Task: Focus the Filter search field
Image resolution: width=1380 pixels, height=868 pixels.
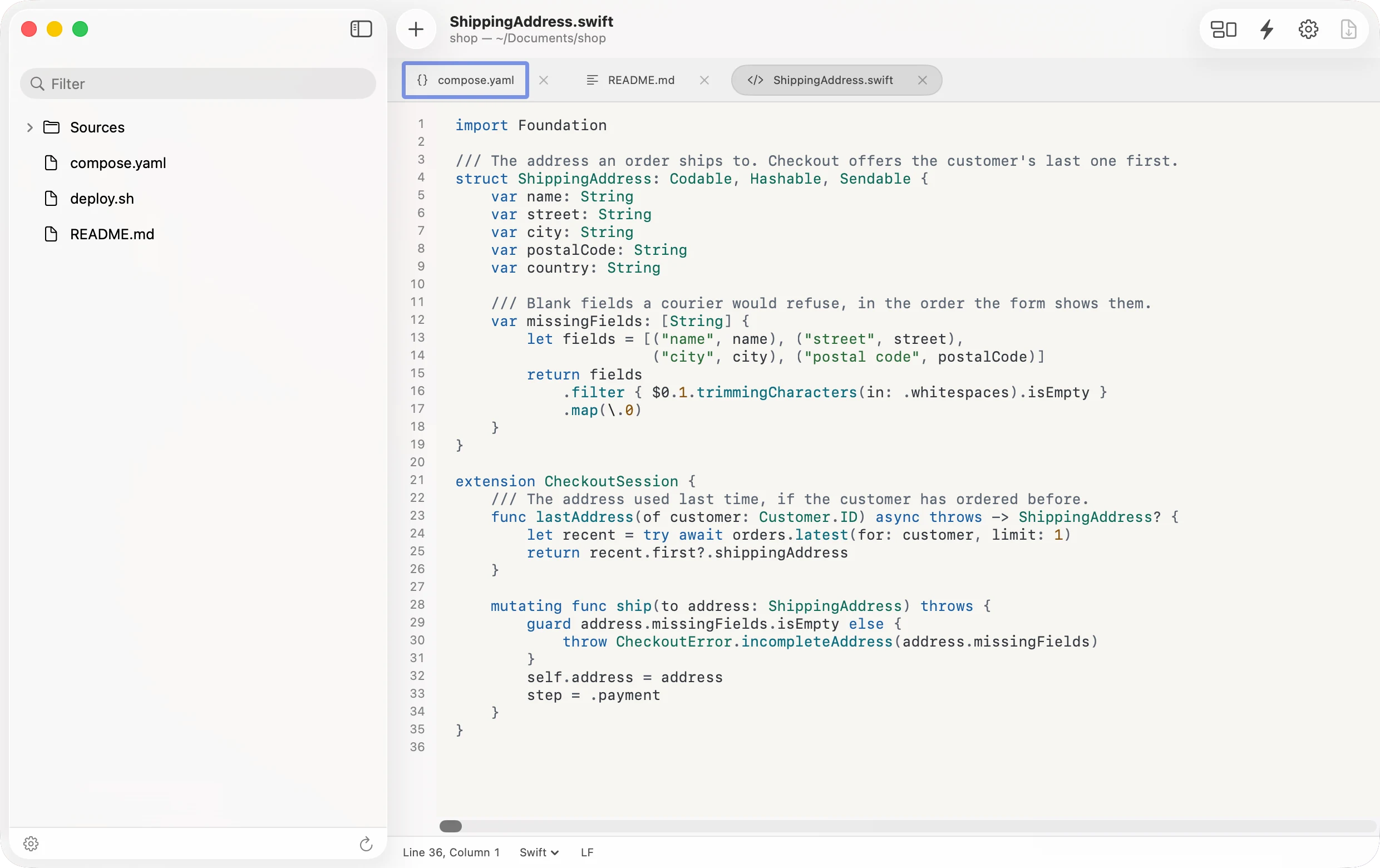Action: [198, 83]
